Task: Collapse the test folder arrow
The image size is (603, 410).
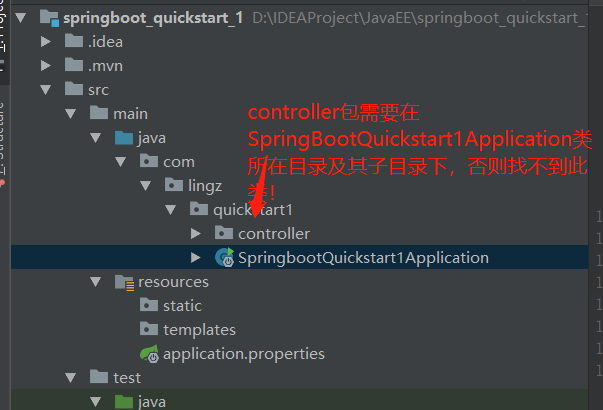Action: (x=71, y=378)
